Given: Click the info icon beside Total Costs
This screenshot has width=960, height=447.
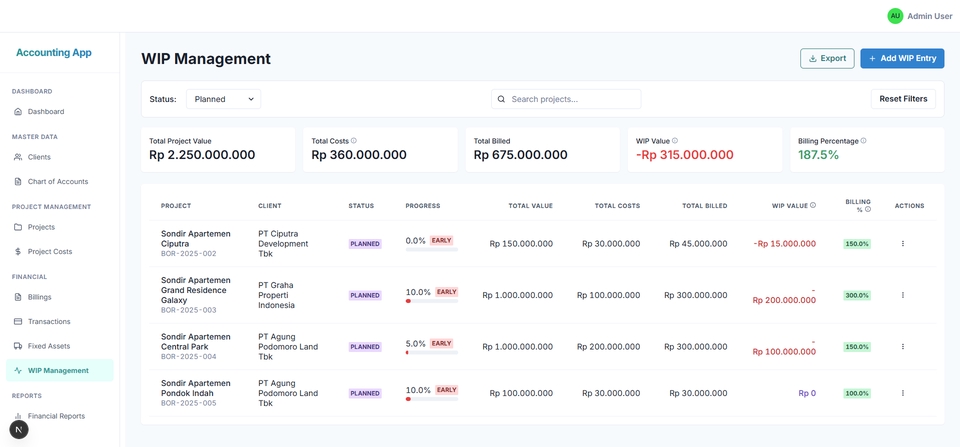Looking at the screenshot, I should [x=354, y=141].
